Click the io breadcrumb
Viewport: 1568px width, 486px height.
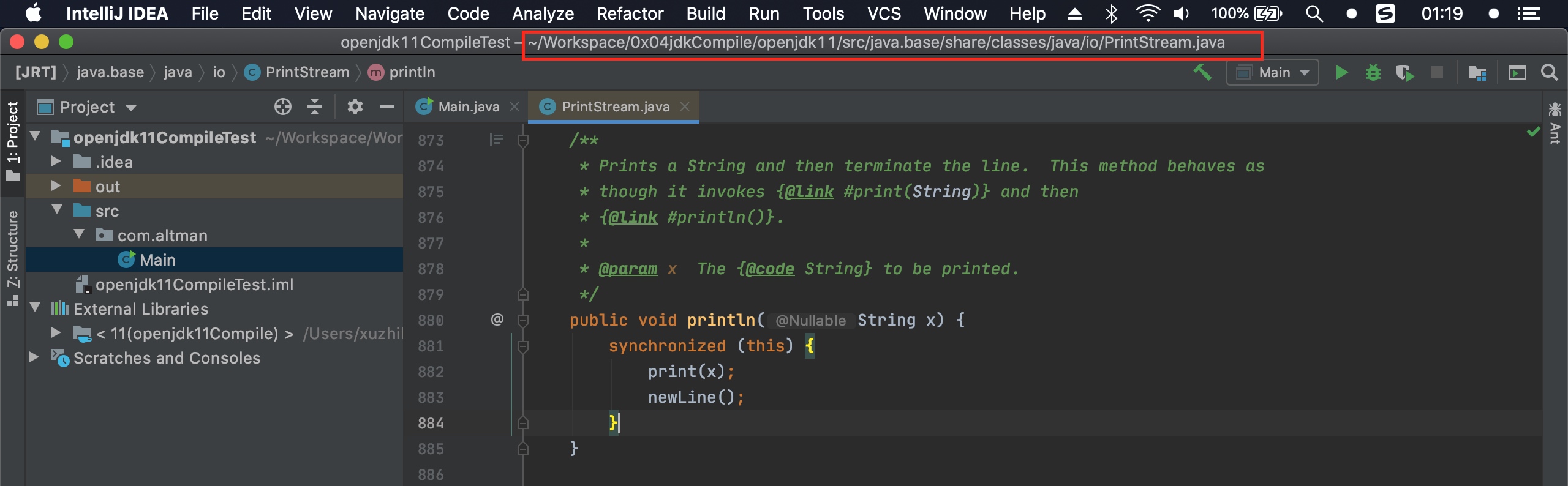click(219, 72)
